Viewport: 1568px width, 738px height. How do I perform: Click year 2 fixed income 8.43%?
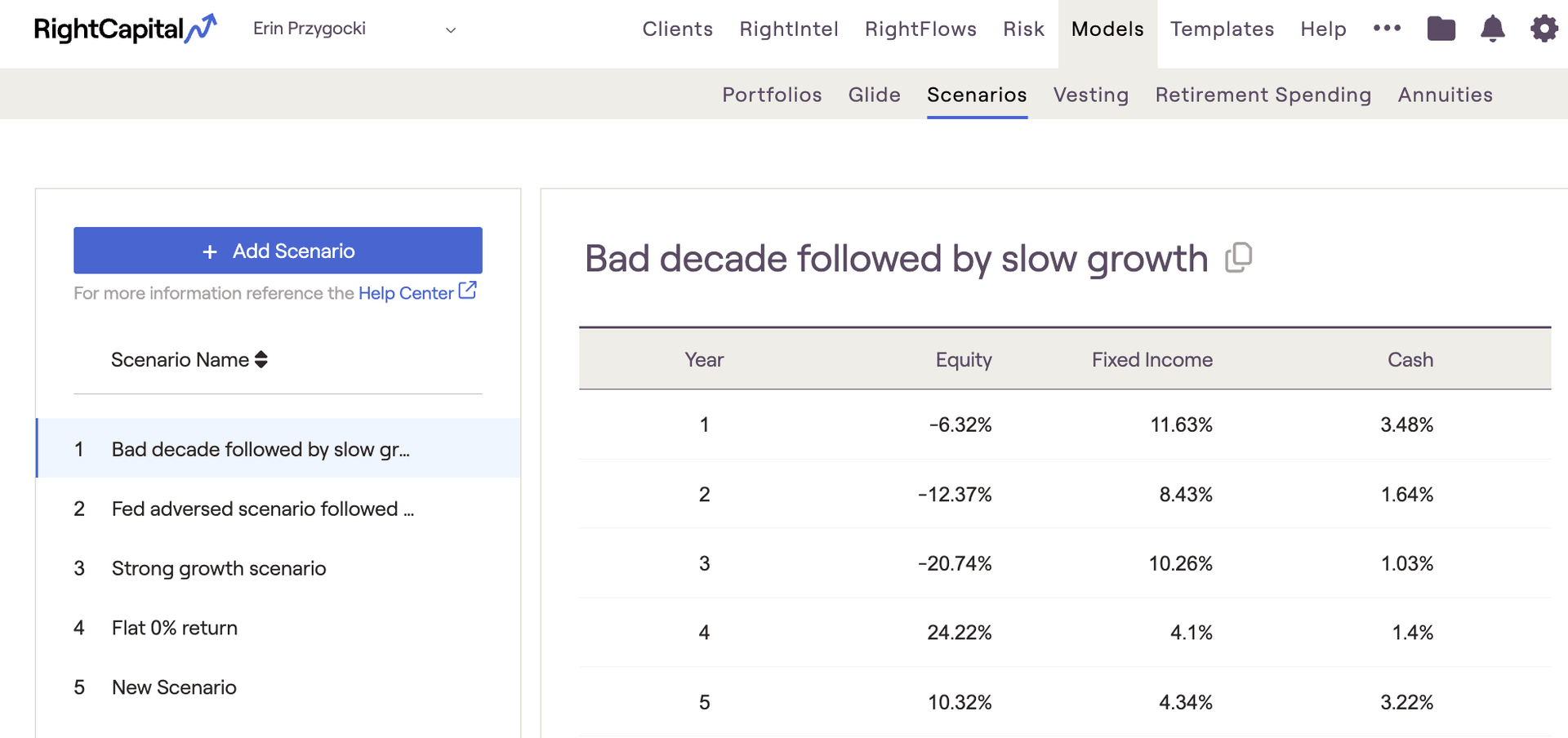click(x=1186, y=495)
